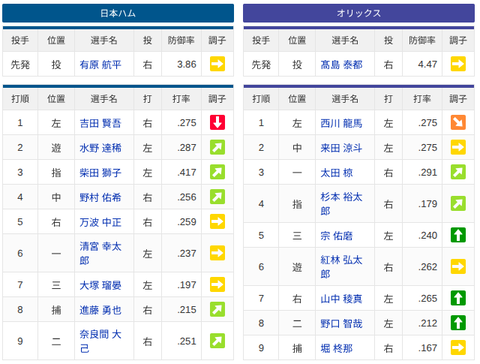
Task: Click the .259 batting average
Action: click(187, 222)
